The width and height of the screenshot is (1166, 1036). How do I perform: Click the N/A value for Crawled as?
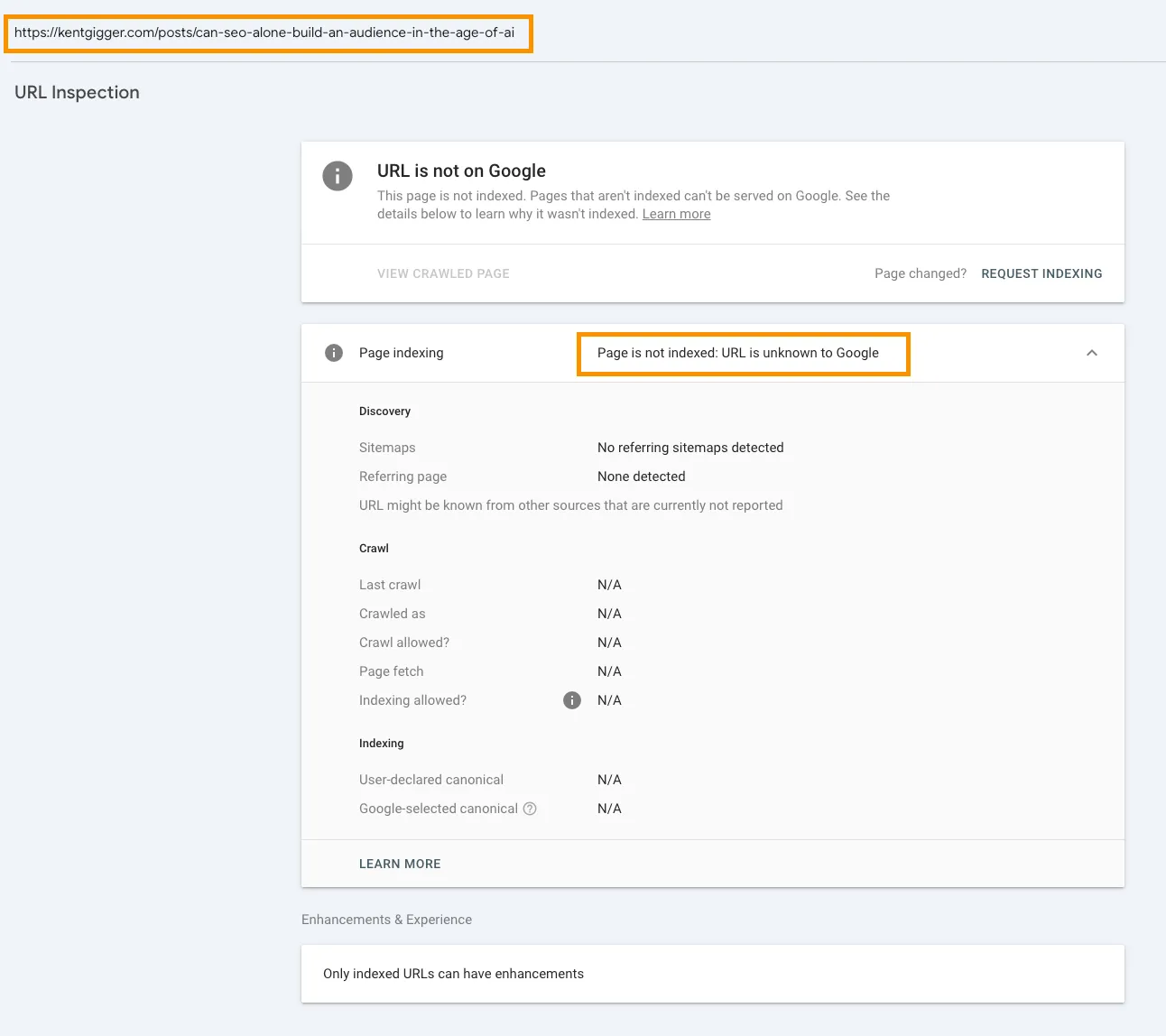609,614
